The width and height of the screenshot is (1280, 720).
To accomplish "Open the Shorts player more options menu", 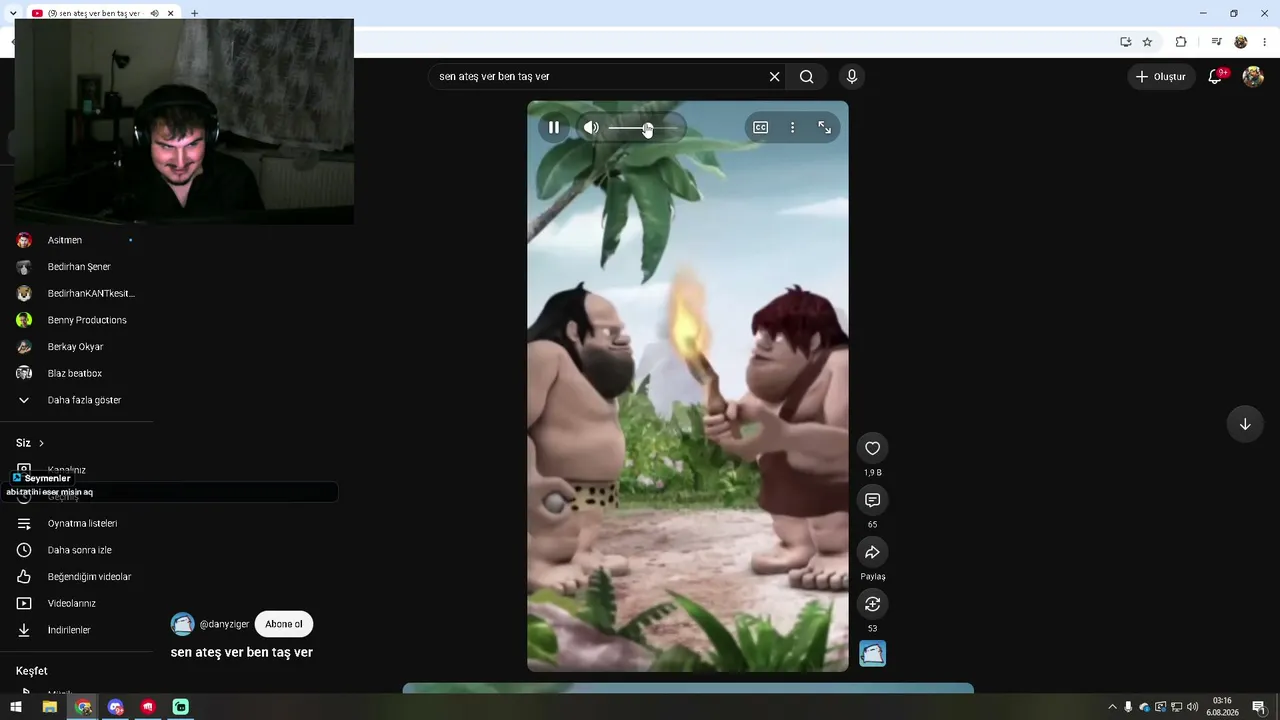I will click(x=792, y=128).
